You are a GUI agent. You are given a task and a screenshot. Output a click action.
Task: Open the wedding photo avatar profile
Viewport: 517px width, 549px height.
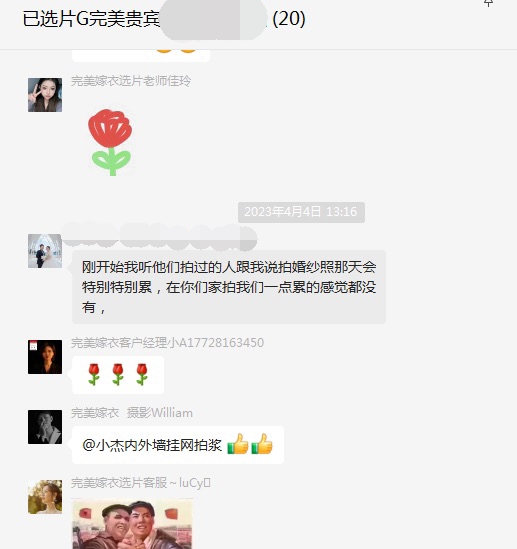45,251
